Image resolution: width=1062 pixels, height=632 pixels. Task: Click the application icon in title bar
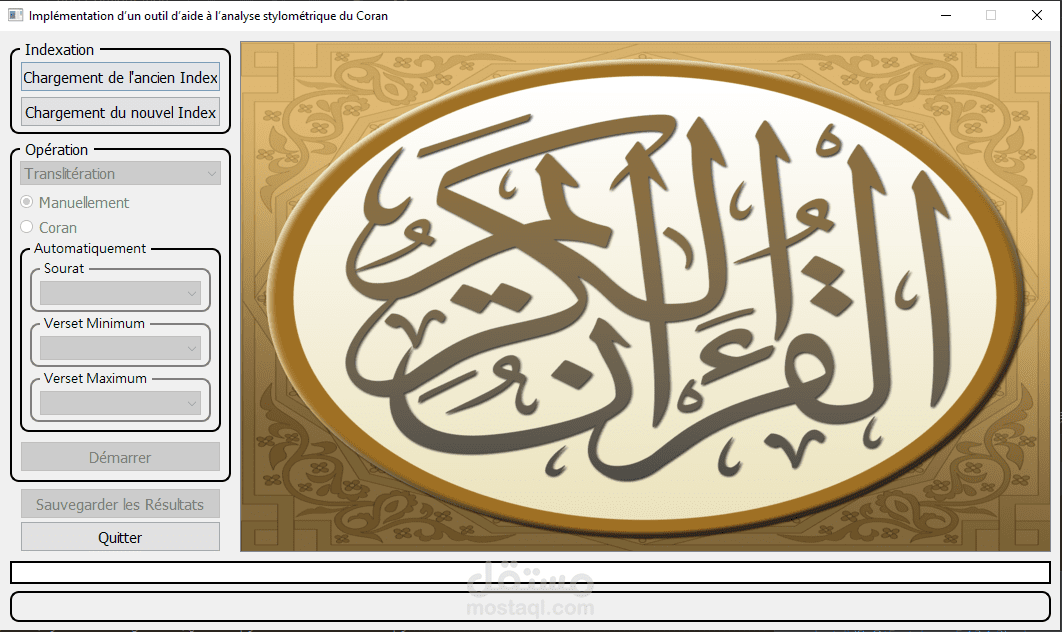15,15
